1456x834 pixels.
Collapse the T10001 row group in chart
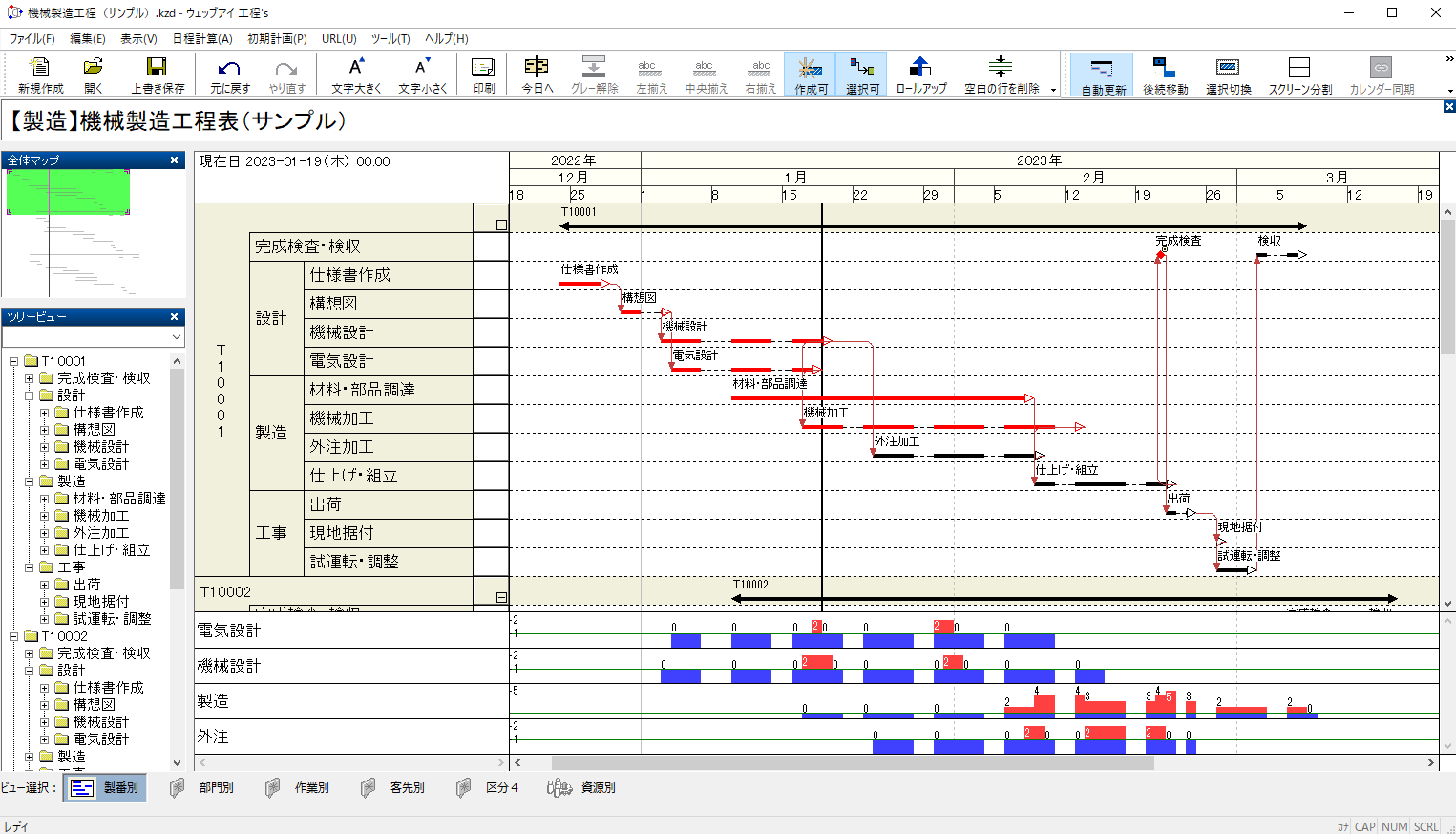pos(501,225)
